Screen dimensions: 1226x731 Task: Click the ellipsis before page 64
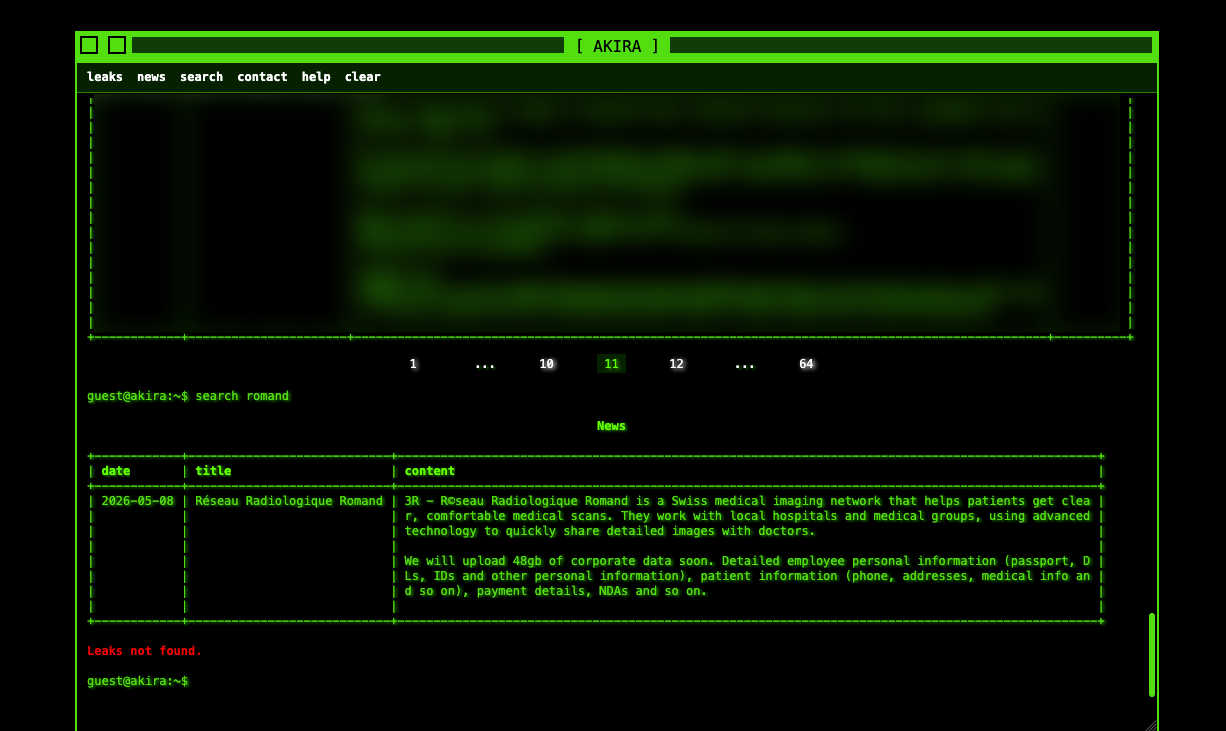pos(745,364)
